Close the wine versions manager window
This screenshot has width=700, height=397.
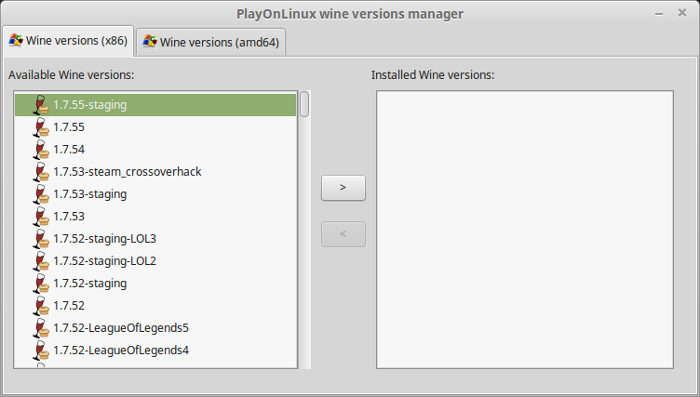(x=682, y=13)
